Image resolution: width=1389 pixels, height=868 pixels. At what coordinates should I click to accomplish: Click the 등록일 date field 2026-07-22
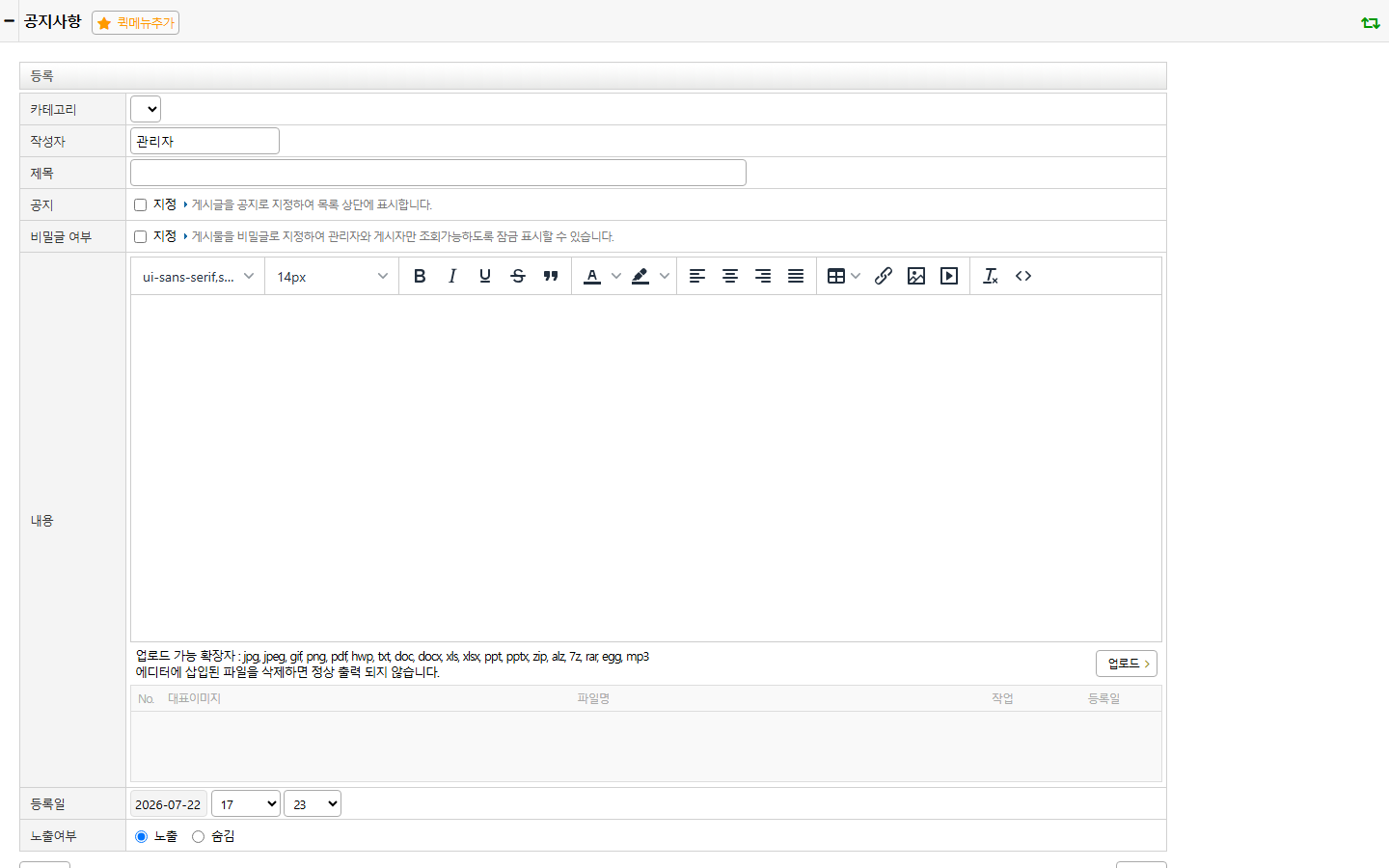pos(168,803)
